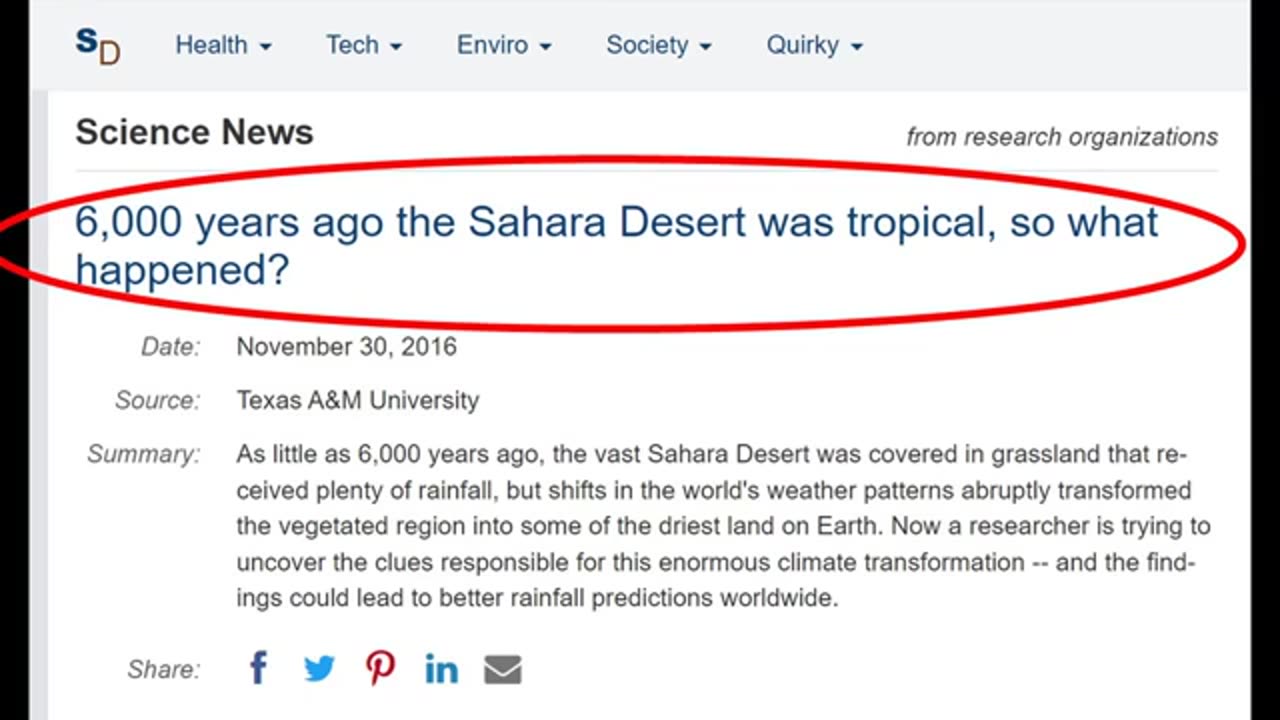Open the Sahara Desert article headline
The width and height of the screenshot is (1280, 720).
pos(616,244)
